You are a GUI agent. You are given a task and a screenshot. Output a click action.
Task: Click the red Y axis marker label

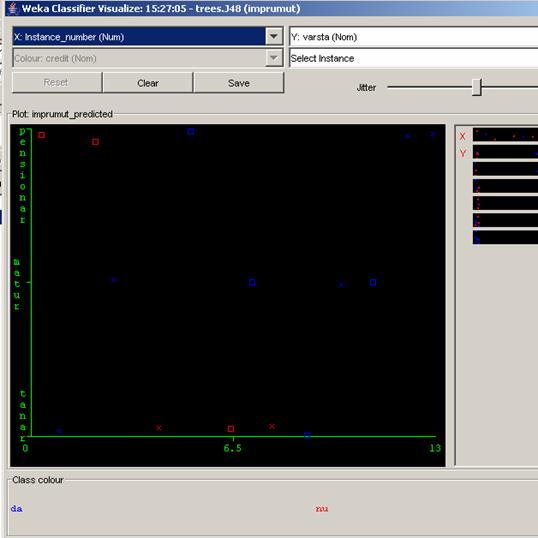point(463,153)
